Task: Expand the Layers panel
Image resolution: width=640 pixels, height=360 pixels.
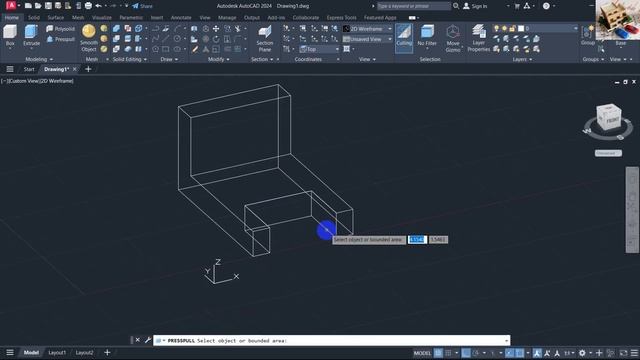Action: coord(522,59)
